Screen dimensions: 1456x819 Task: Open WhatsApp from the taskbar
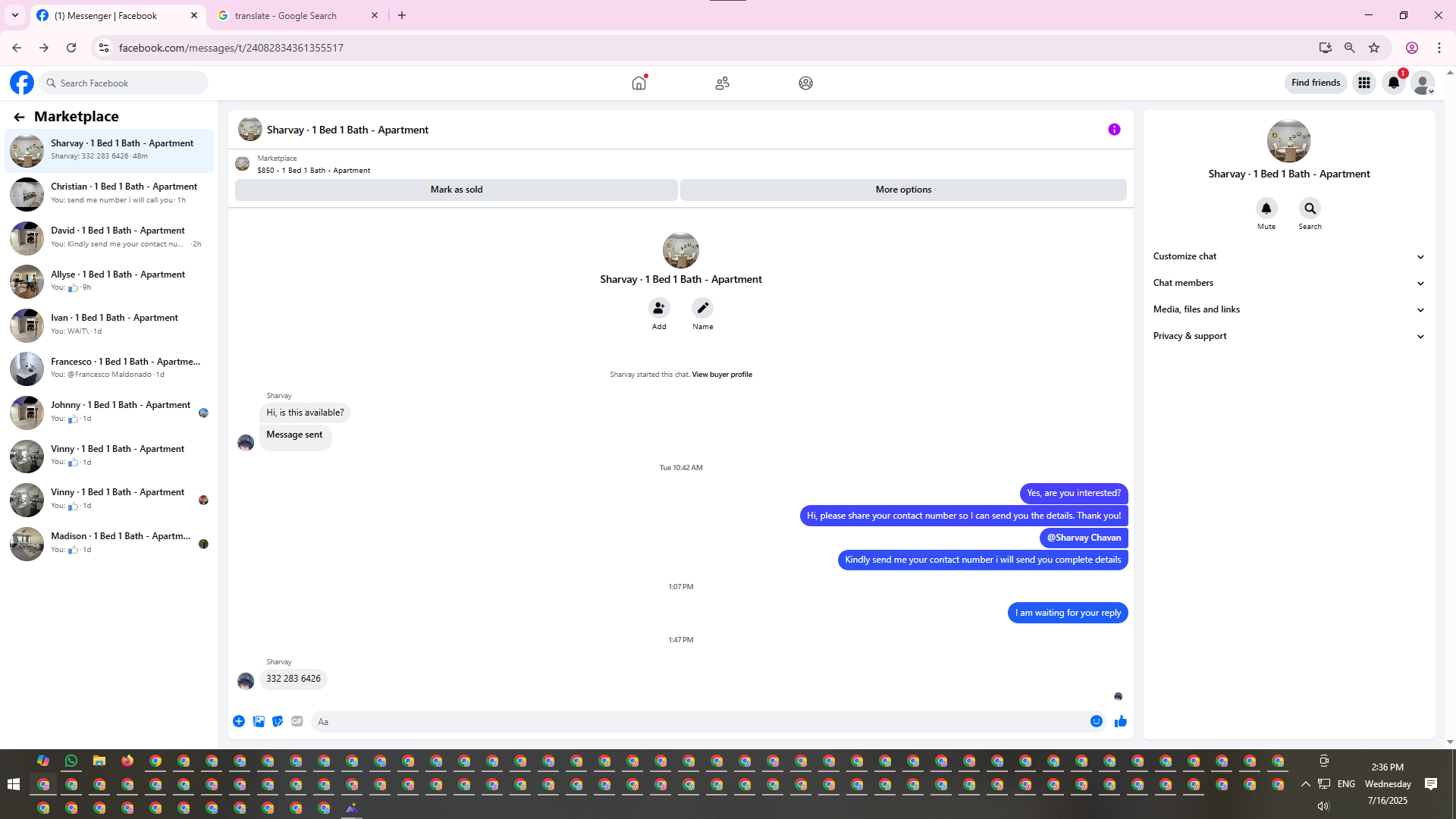tap(71, 761)
